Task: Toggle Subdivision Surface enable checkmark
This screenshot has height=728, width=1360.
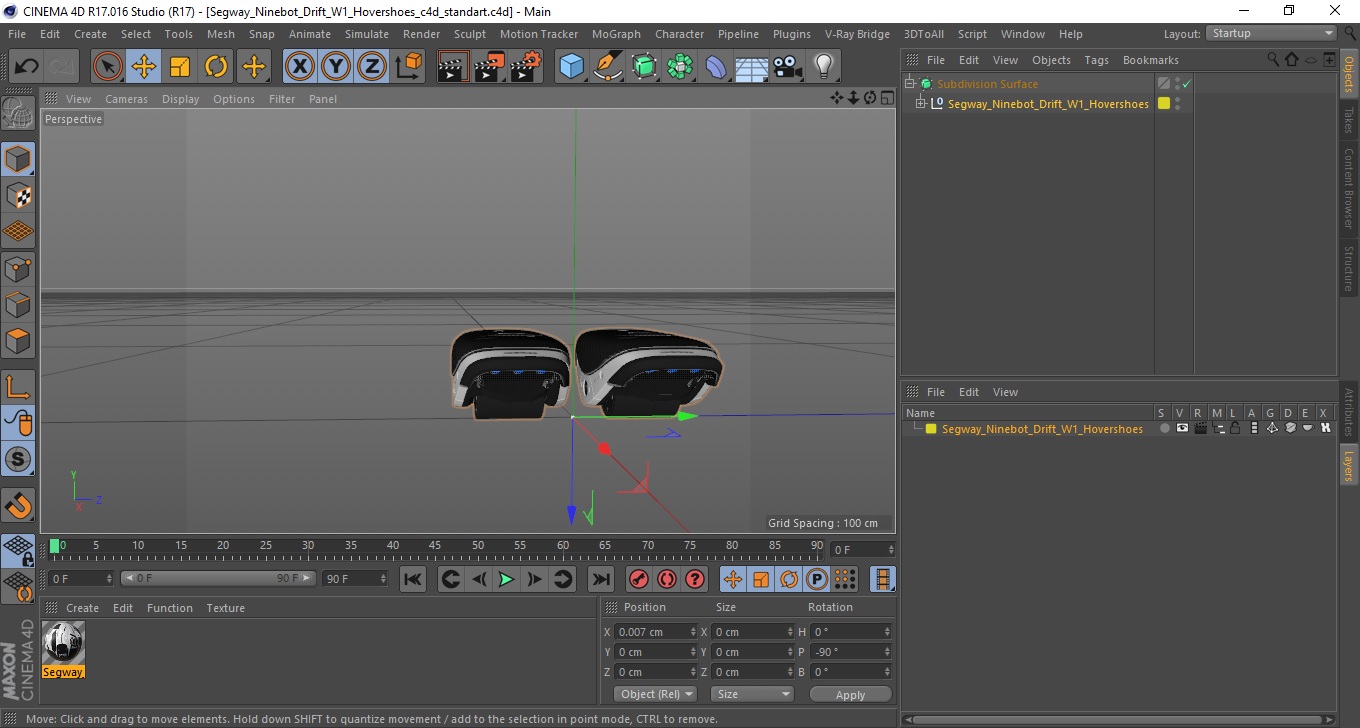Action: point(1187,84)
